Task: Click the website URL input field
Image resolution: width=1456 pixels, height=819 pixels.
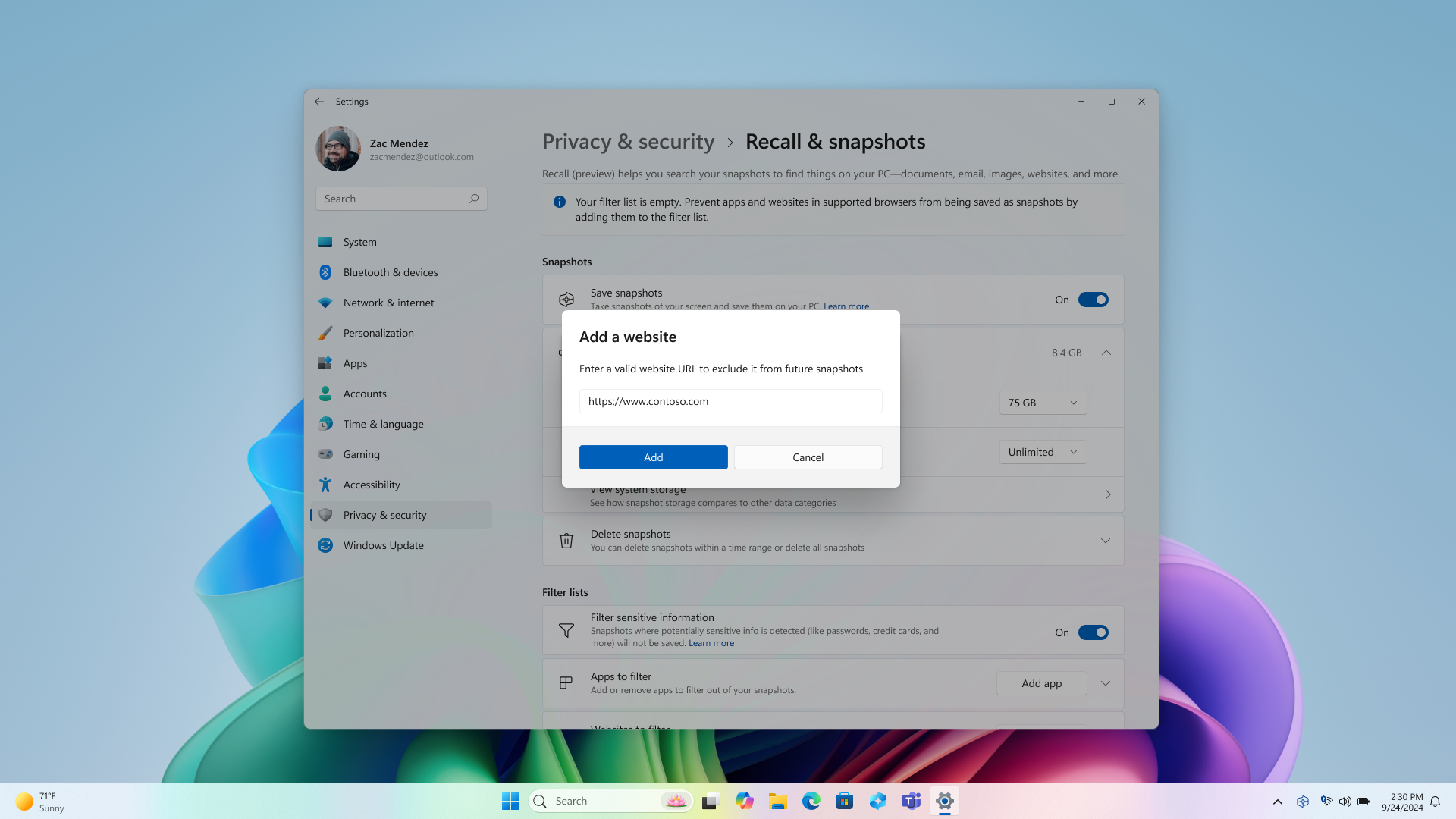Action: pos(730,401)
